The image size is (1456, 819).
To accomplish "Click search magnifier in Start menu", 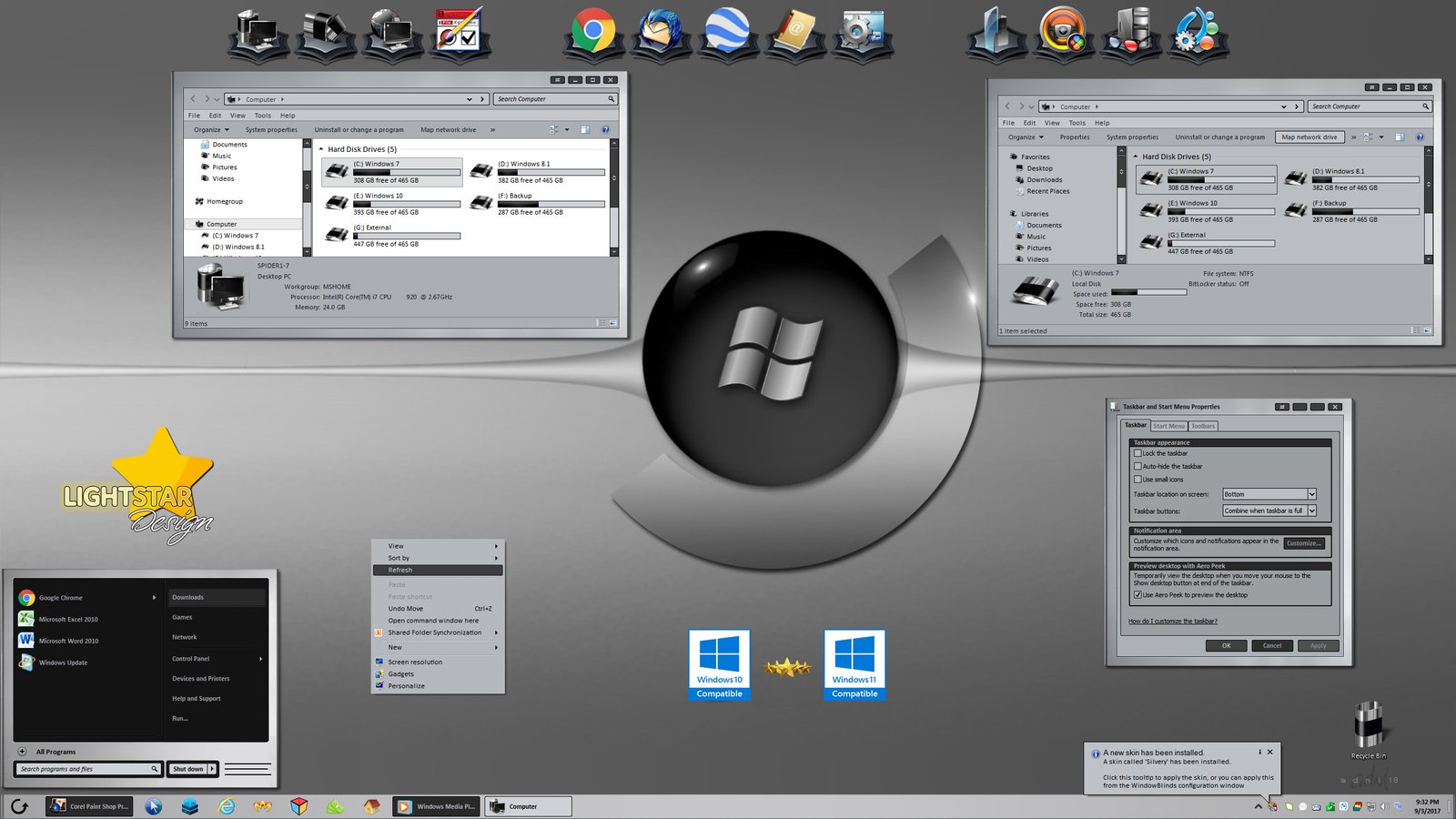I will (155, 769).
